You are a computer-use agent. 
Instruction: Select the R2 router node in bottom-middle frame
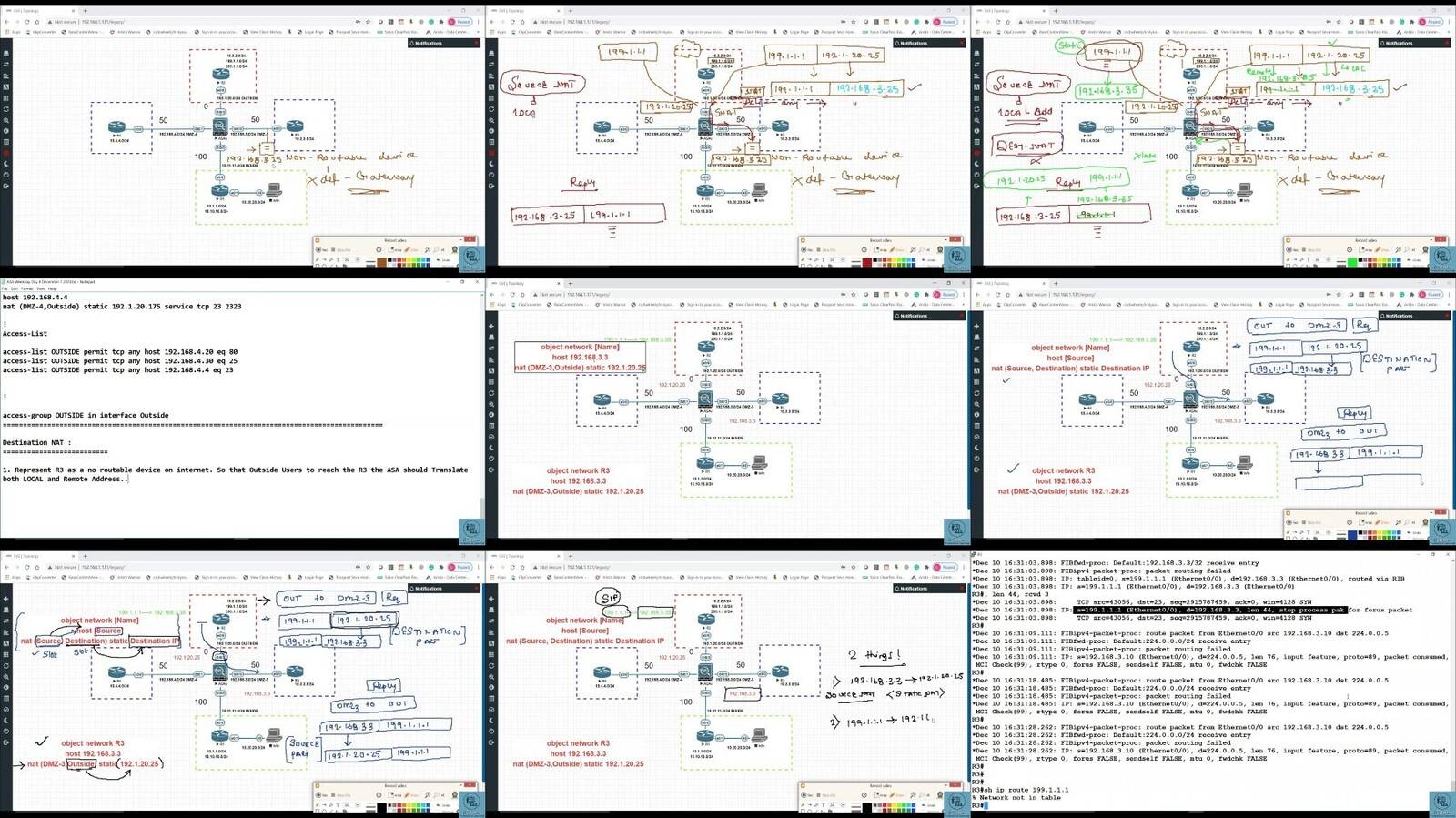pos(705,620)
